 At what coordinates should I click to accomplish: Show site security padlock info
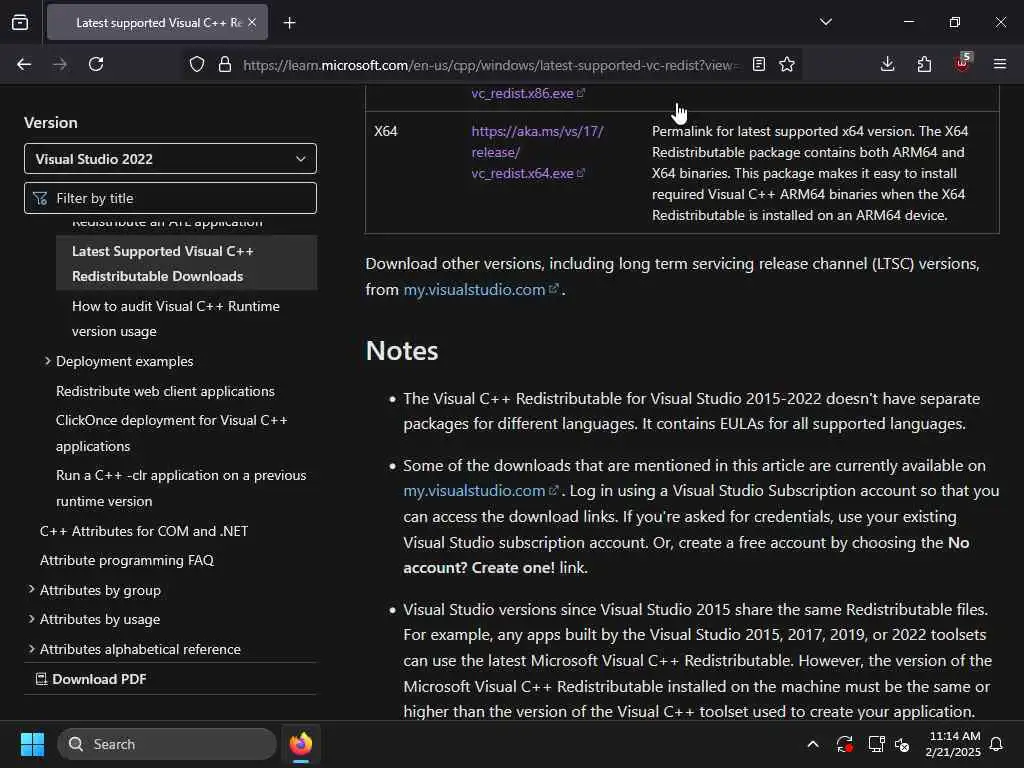pyautogui.click(x=225, y=65)
